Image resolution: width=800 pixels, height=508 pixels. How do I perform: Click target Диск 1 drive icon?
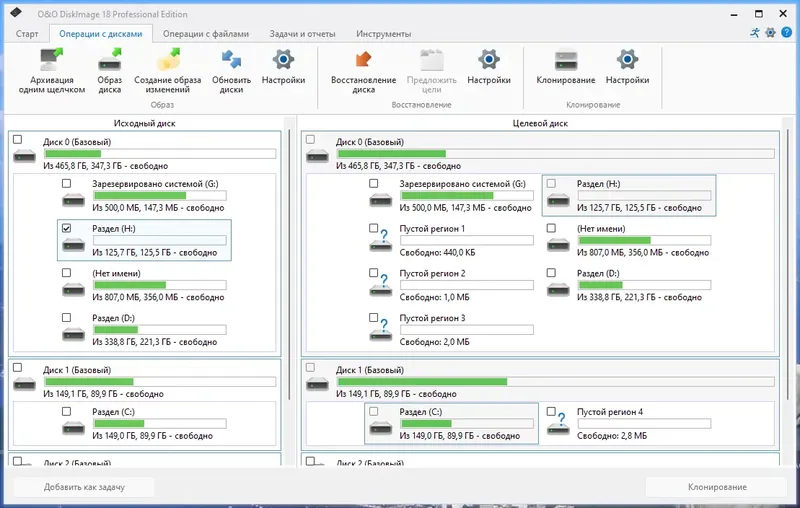[317, 384]
